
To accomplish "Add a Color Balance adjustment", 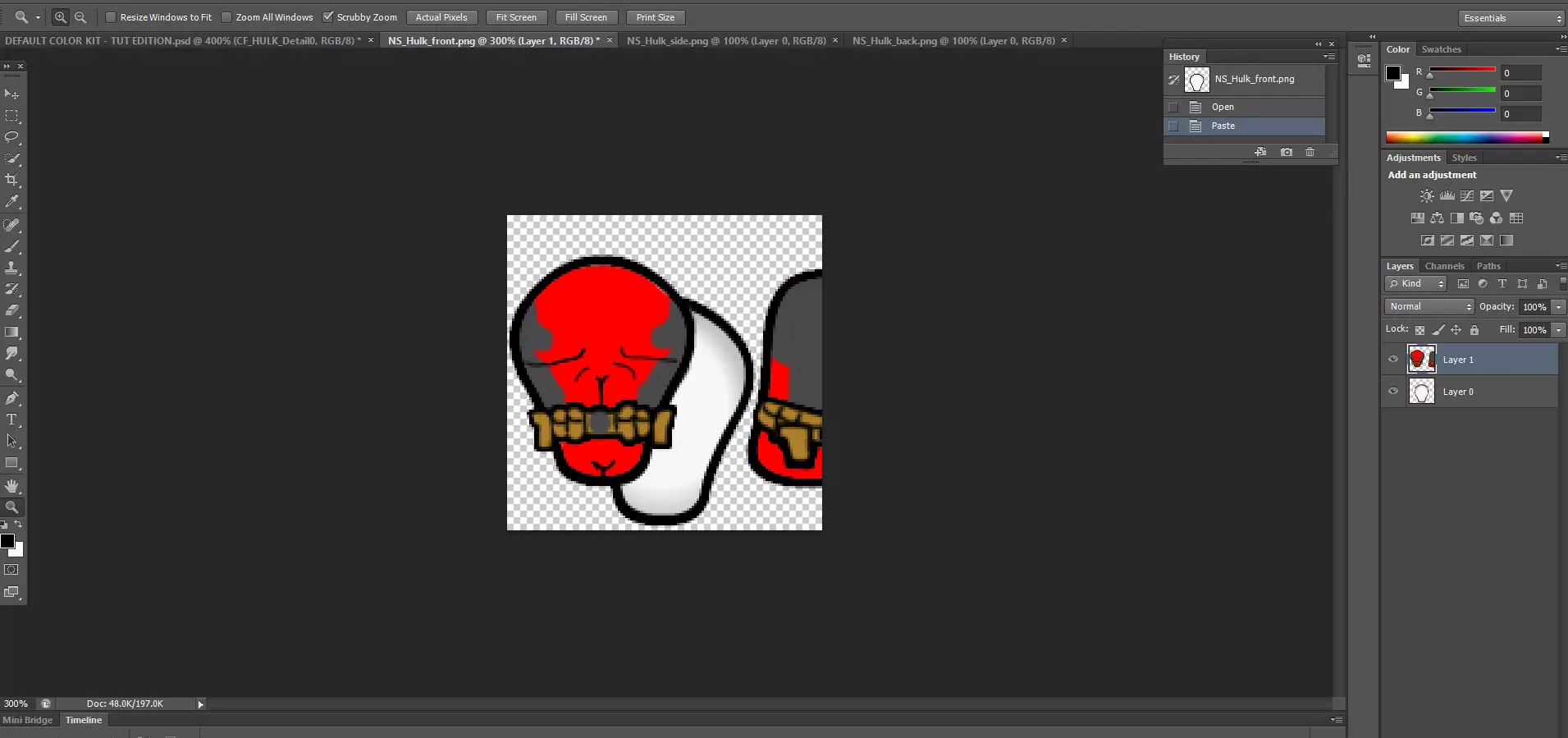I will point(1438,218).
